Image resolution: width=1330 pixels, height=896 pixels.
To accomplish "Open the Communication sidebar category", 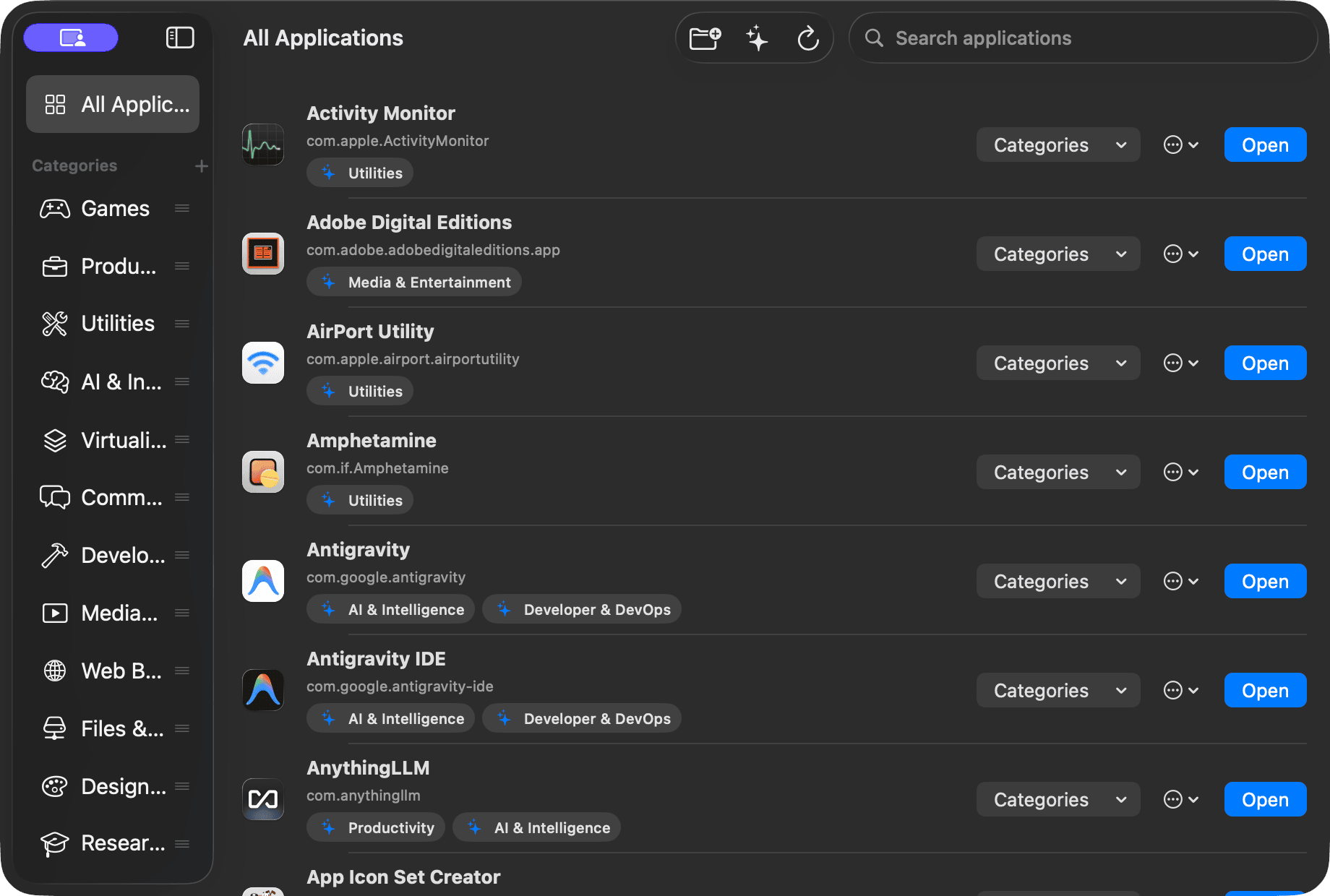I will pyautogui.click(x=113, y=497).
